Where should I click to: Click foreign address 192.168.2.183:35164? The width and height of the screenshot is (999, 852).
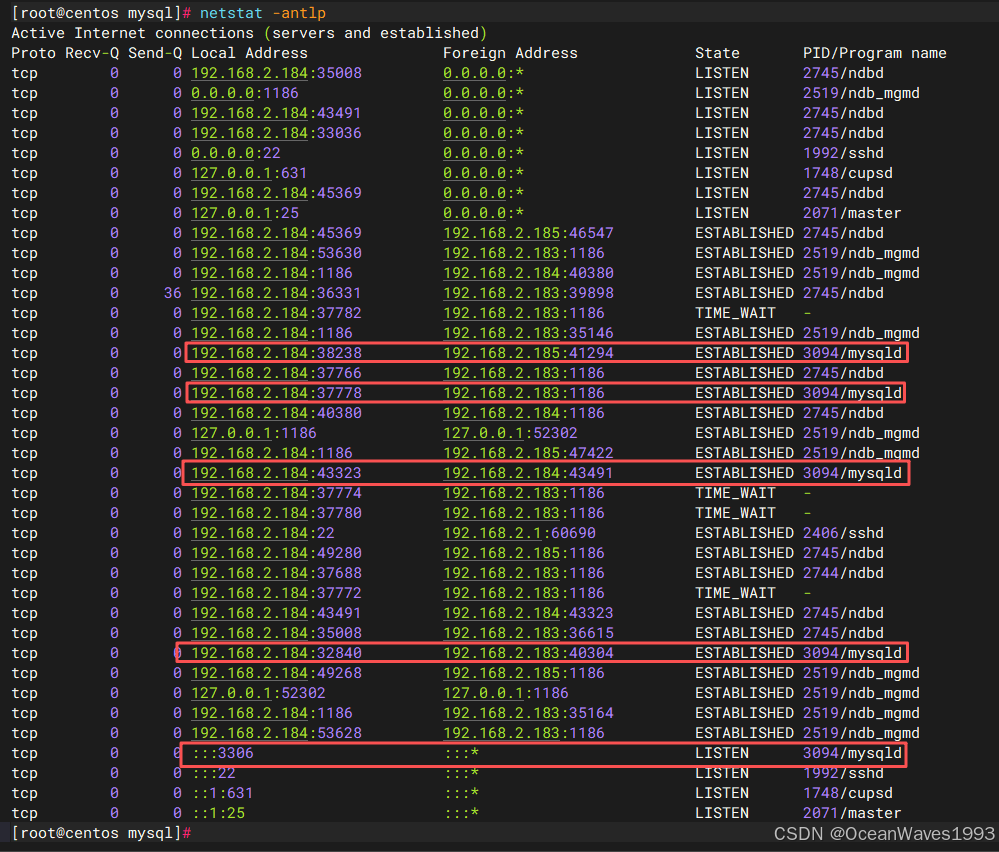point(528,713)
